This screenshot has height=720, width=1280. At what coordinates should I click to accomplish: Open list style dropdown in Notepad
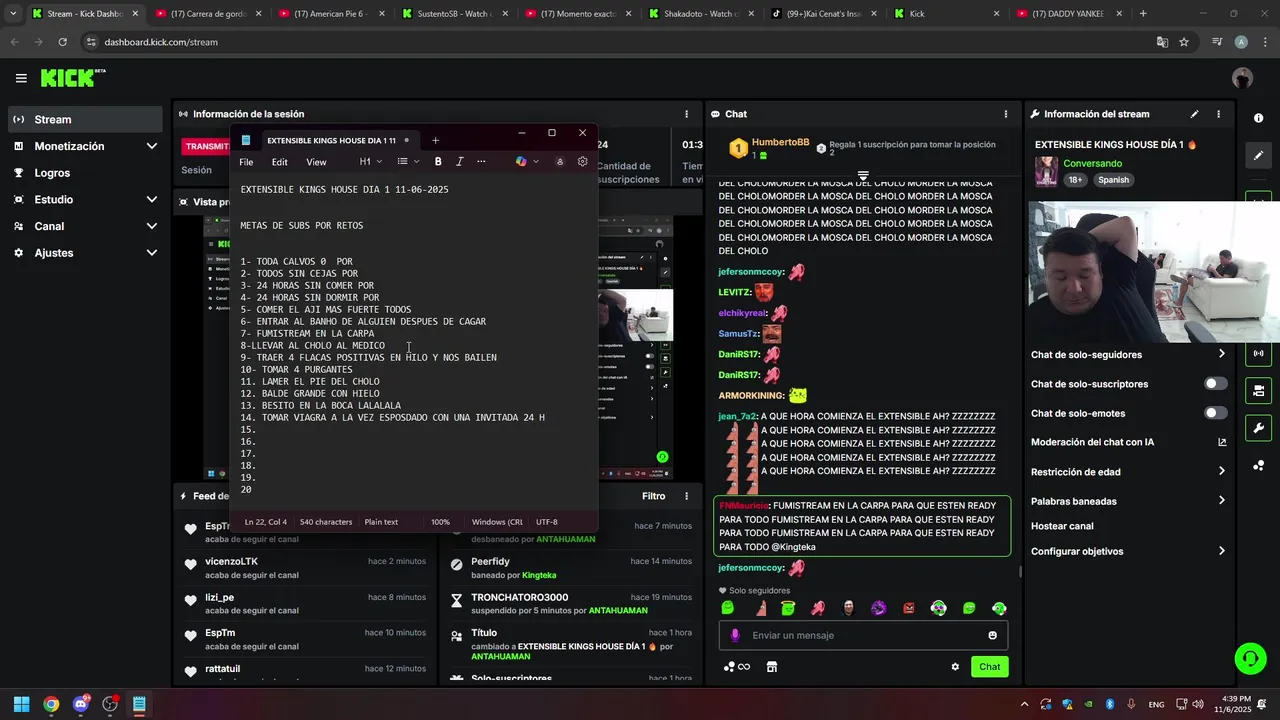pos(408,161)
